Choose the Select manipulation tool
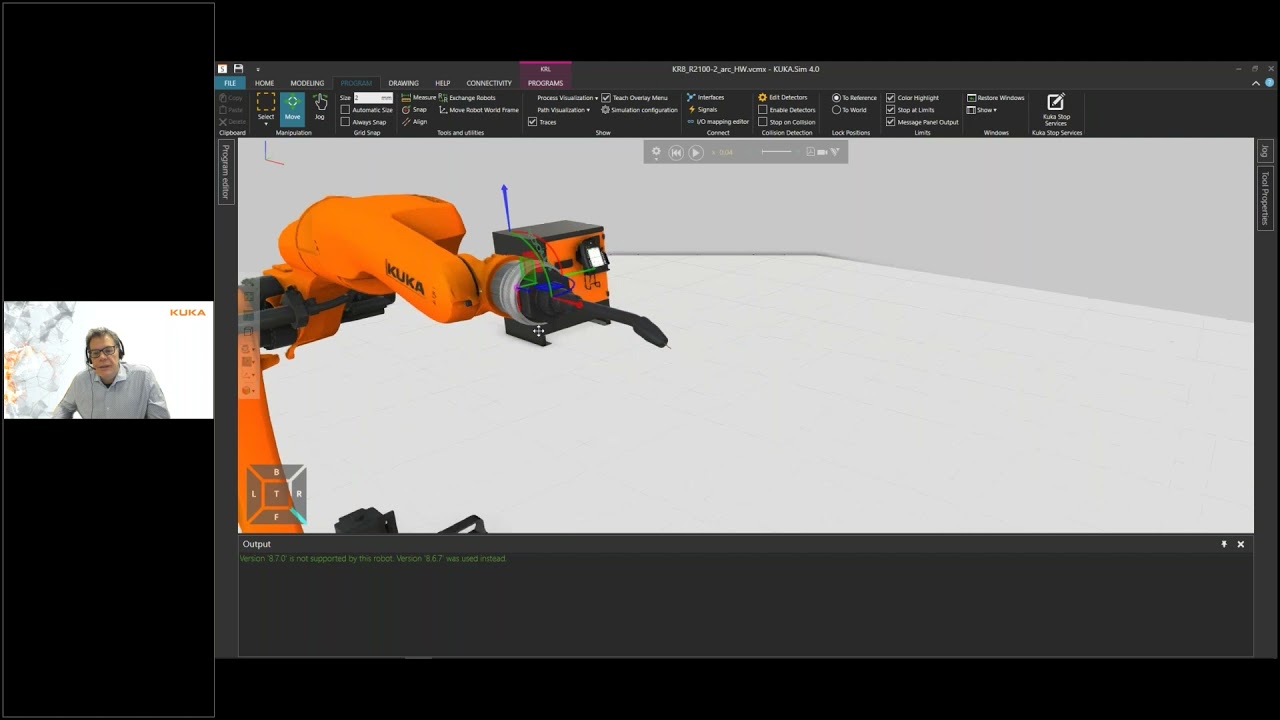Viewport: 1280px width, 720px height. click(266, 106)
